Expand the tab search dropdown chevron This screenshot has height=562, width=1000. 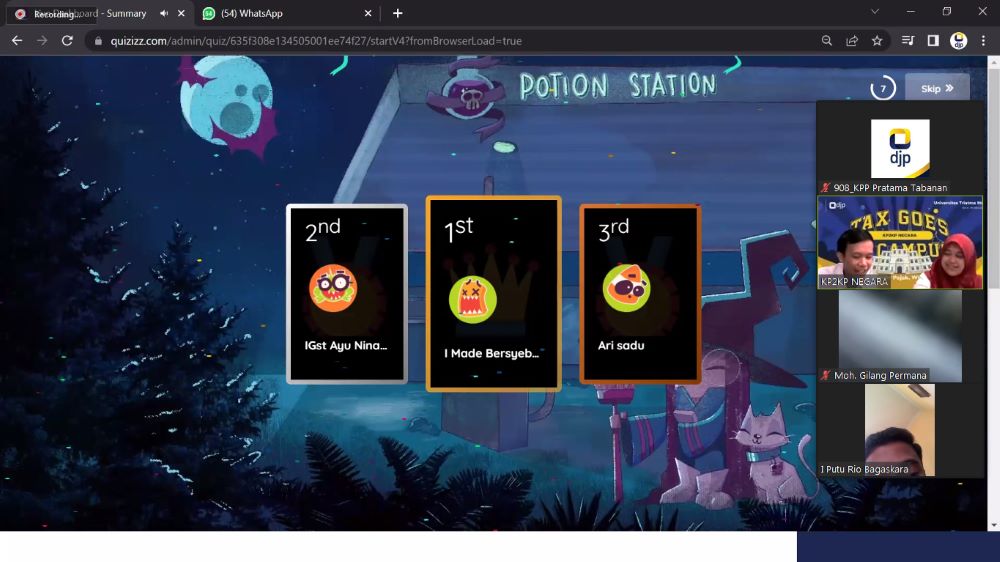(875, 12)
